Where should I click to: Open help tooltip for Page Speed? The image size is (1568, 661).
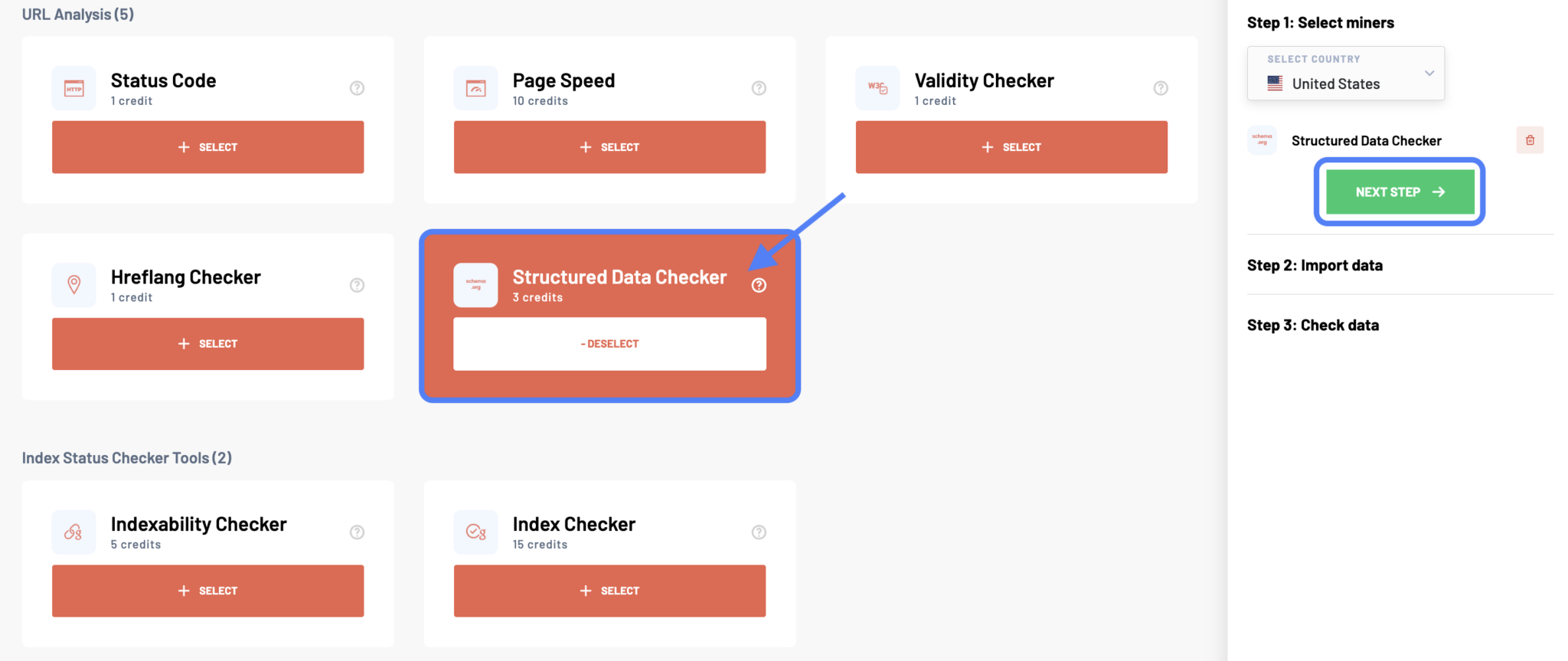tap(759, 87)
